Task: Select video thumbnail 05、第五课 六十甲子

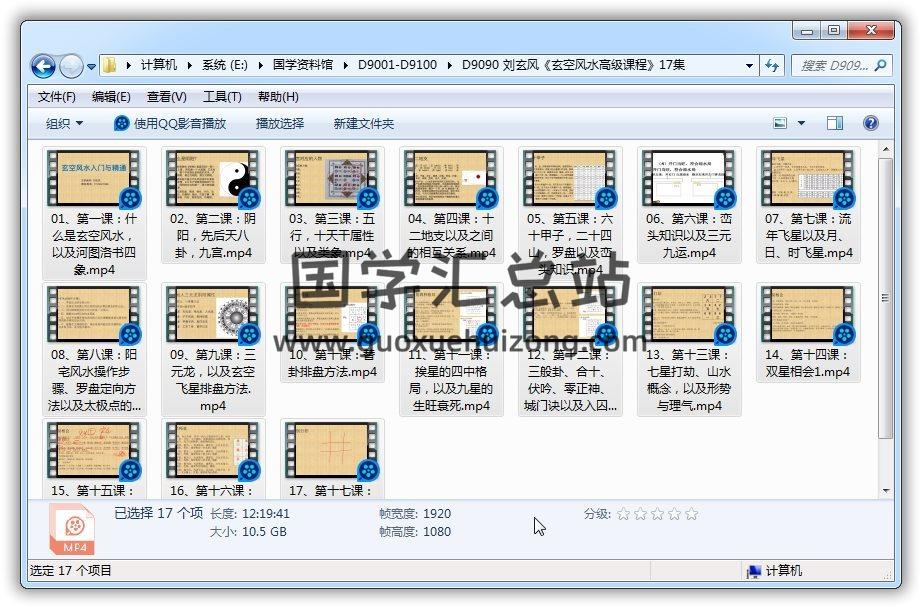Action: (x=570, y=178)
